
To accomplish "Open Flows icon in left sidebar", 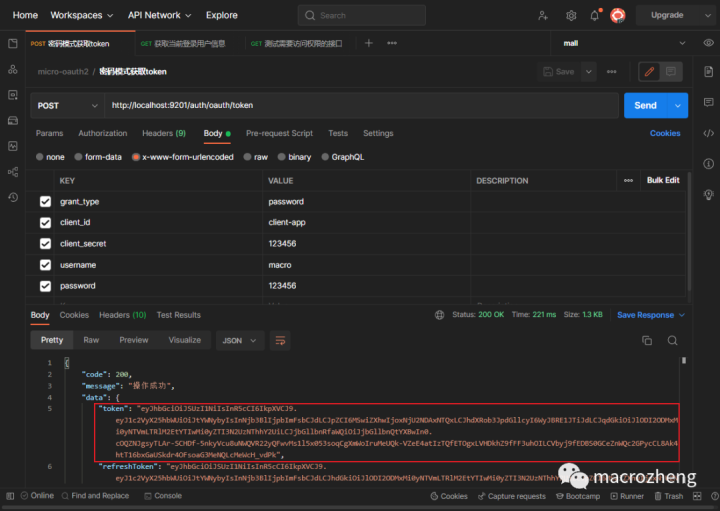I will (x=13, y=172).
